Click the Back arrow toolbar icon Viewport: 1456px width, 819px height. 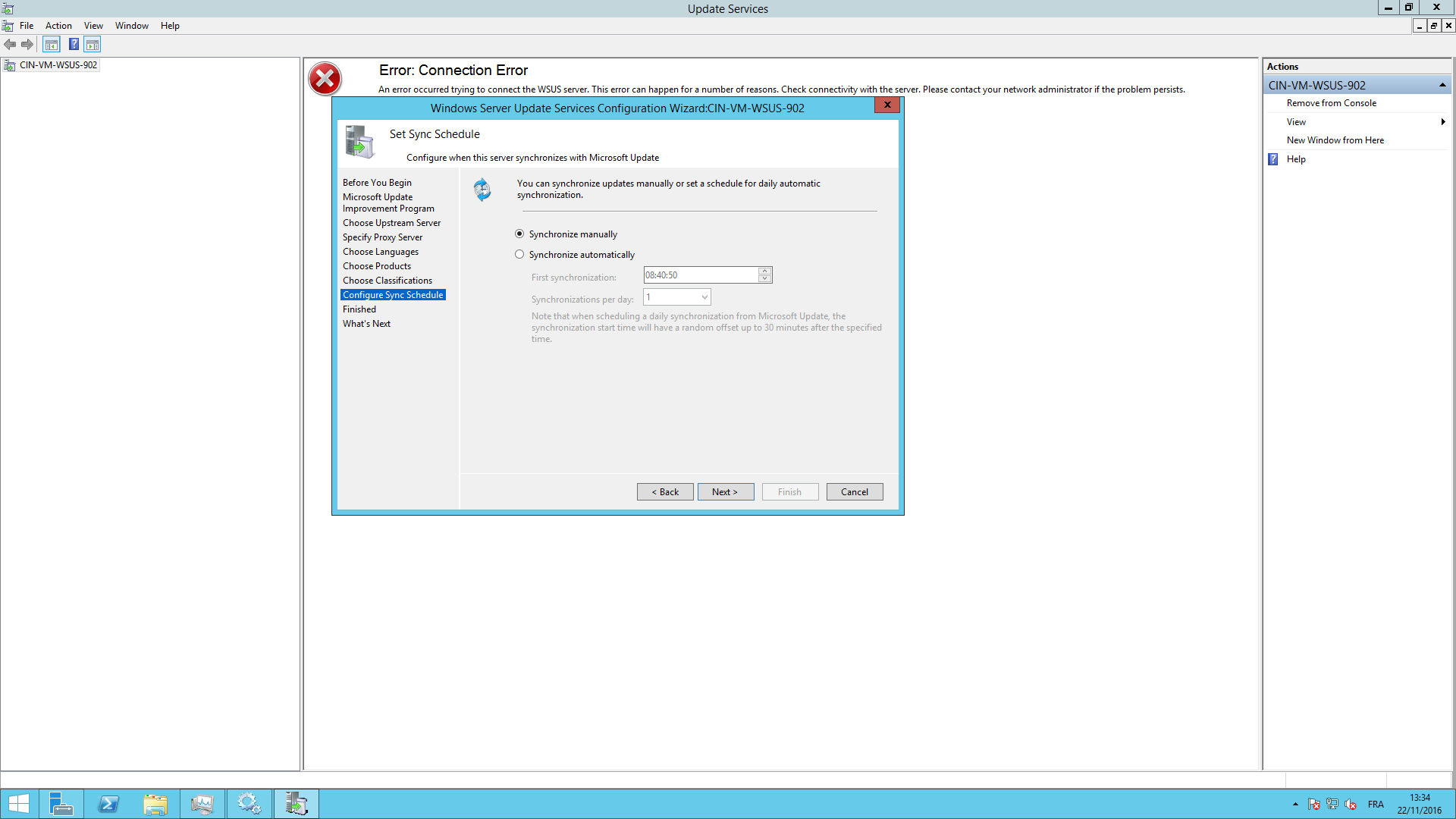pos(10,45)
